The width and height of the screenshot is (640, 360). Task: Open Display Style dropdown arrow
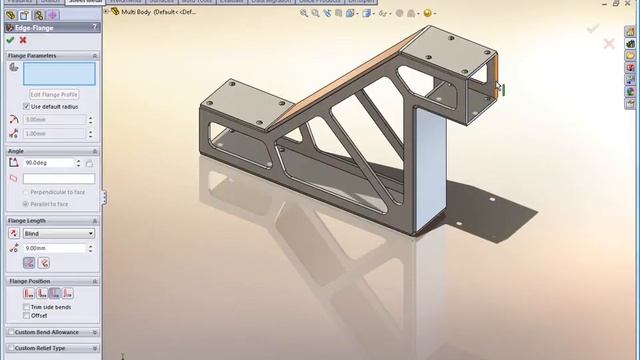coord(373,14)
